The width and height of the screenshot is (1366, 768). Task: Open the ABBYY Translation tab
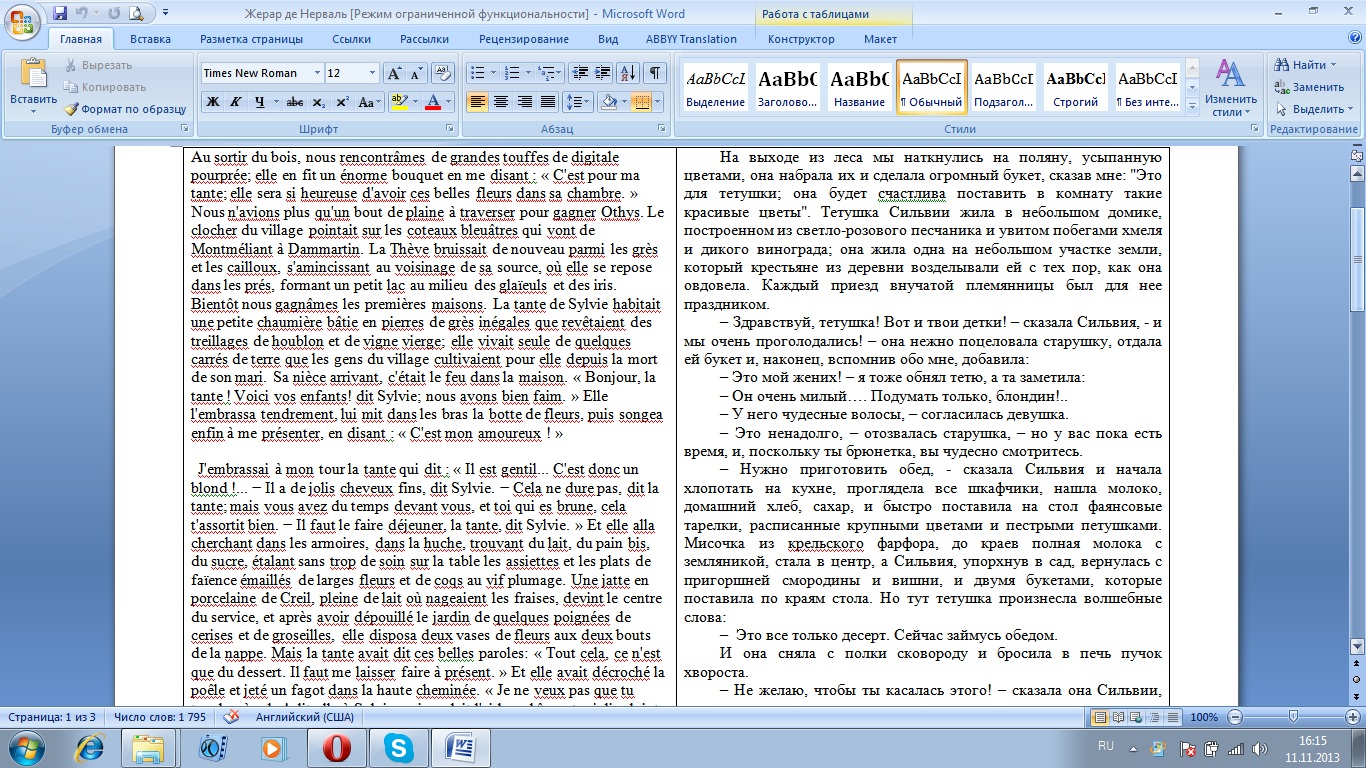691,39
